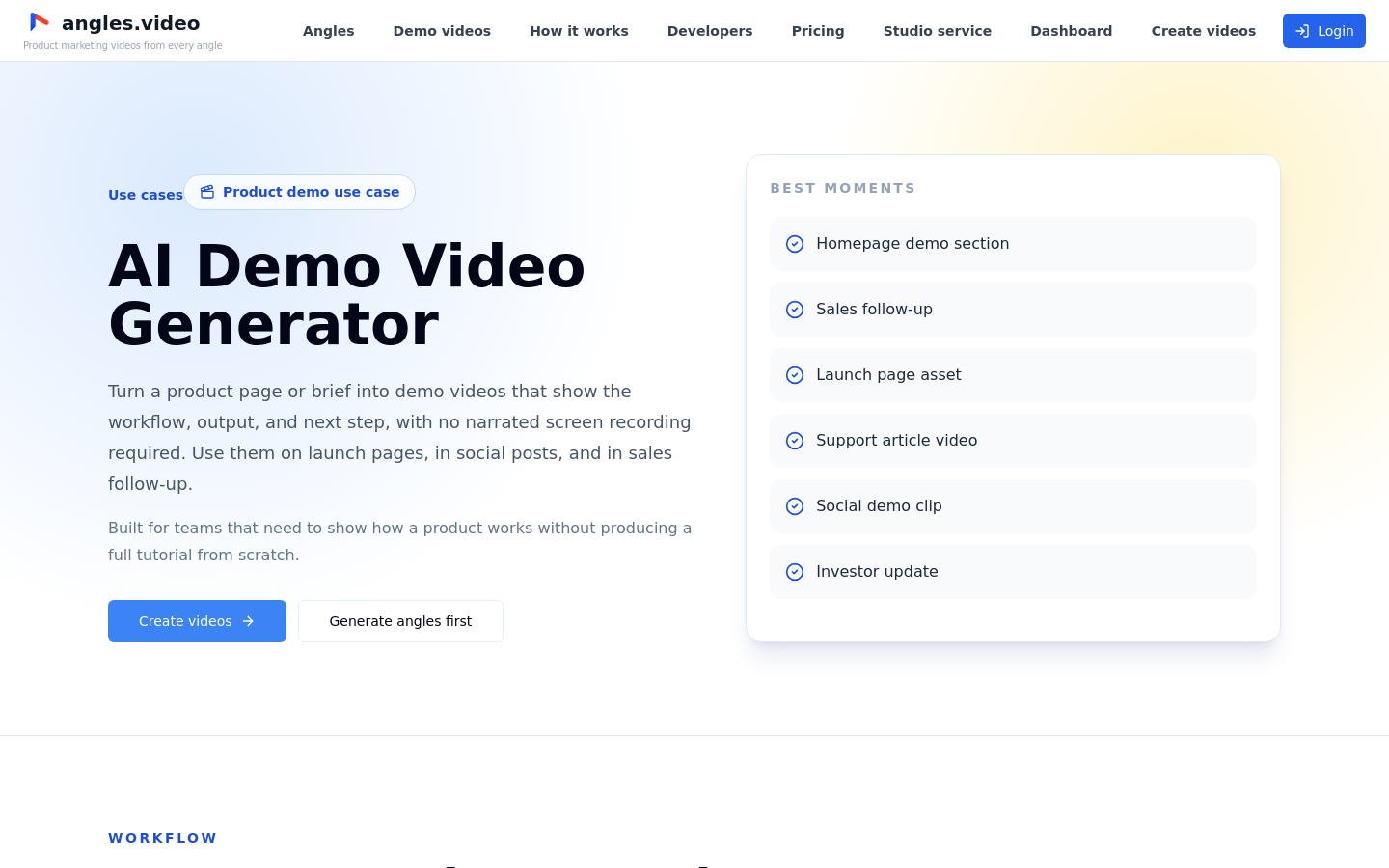
Task: Open the Studio service page
Action: (938, 31)
